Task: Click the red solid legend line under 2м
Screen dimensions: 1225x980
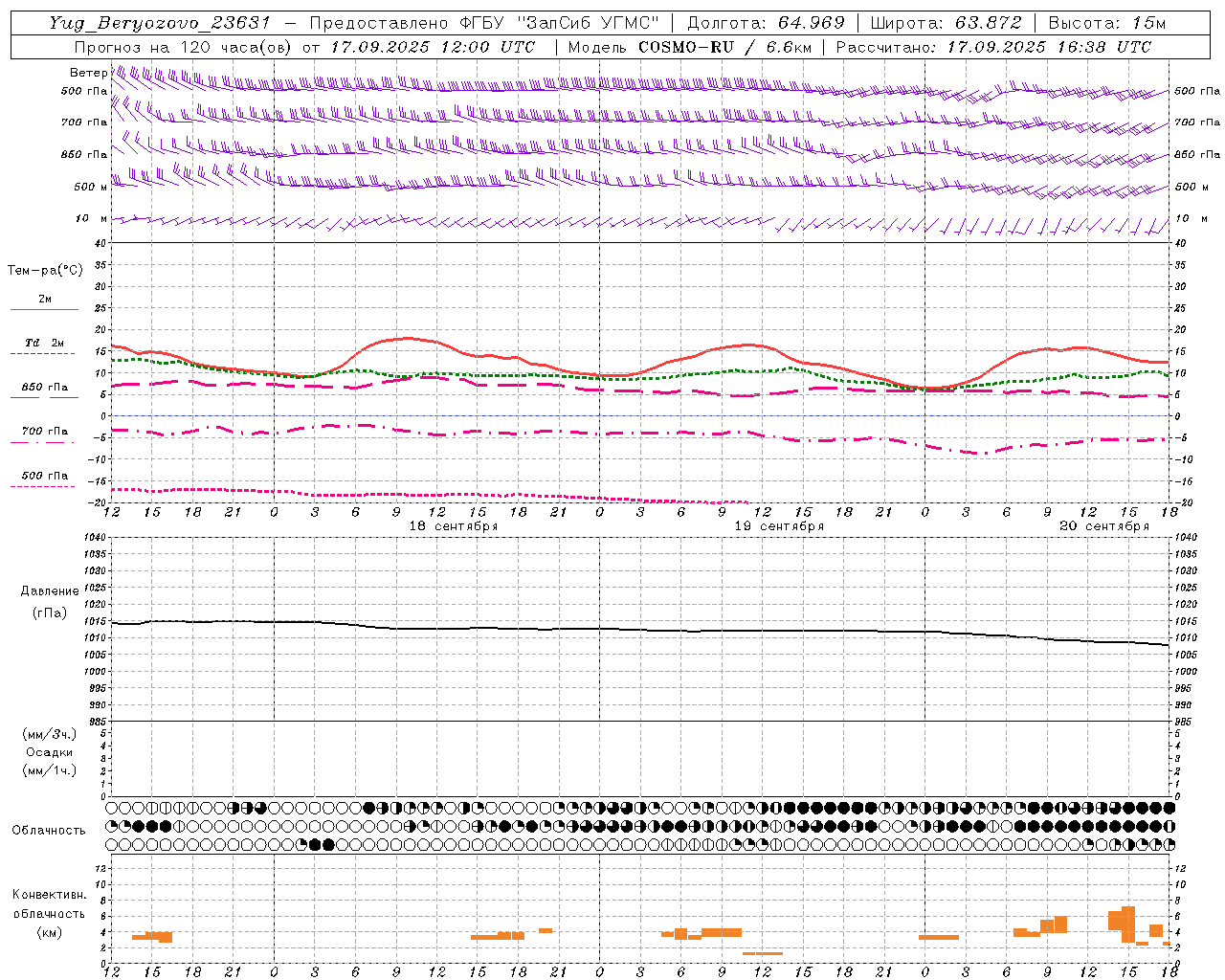Action: tap(44, 310)
